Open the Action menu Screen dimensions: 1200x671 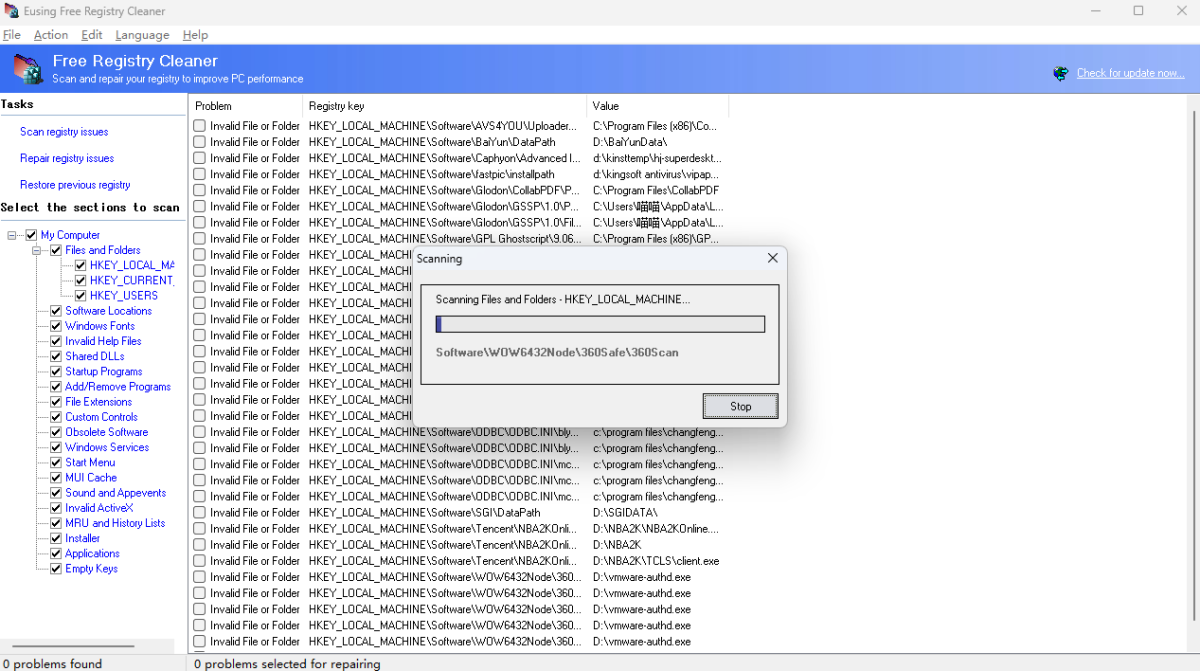(50, 34)
